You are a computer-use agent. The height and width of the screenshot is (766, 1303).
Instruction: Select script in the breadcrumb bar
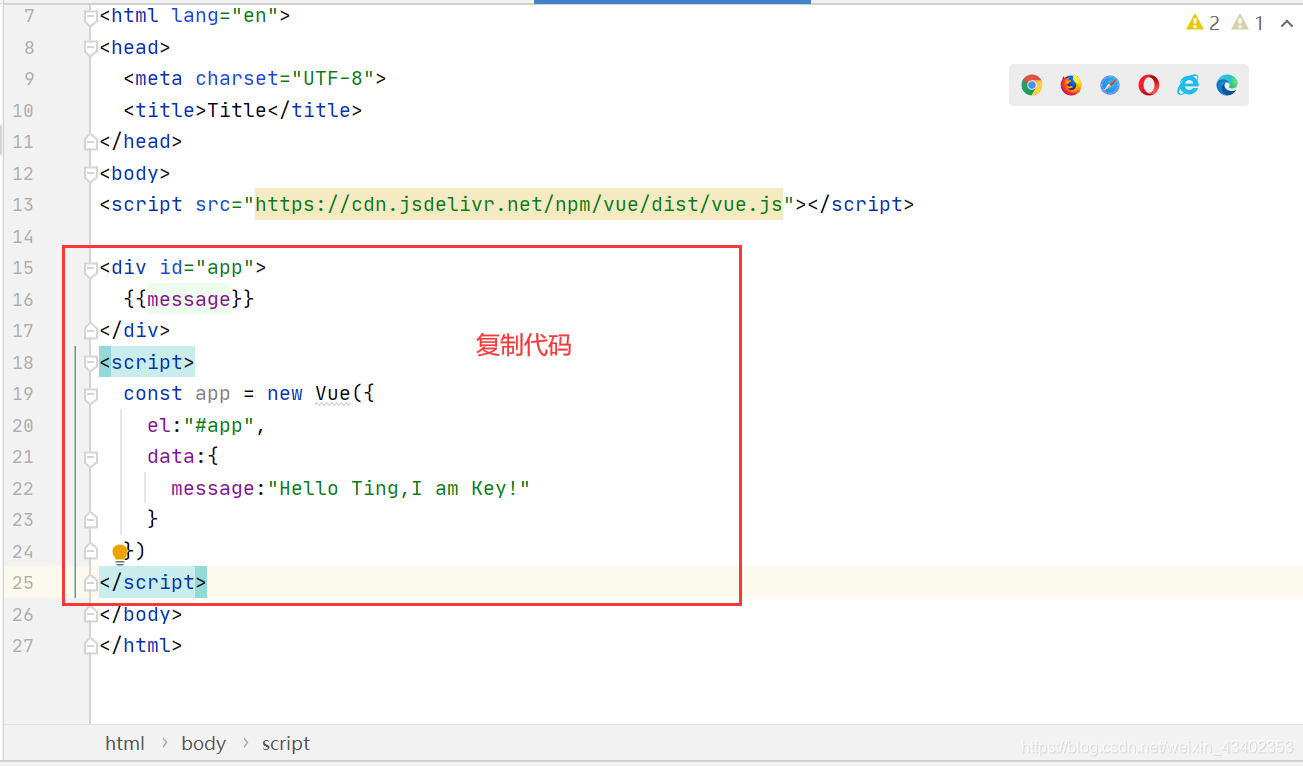tap(286, 743)
